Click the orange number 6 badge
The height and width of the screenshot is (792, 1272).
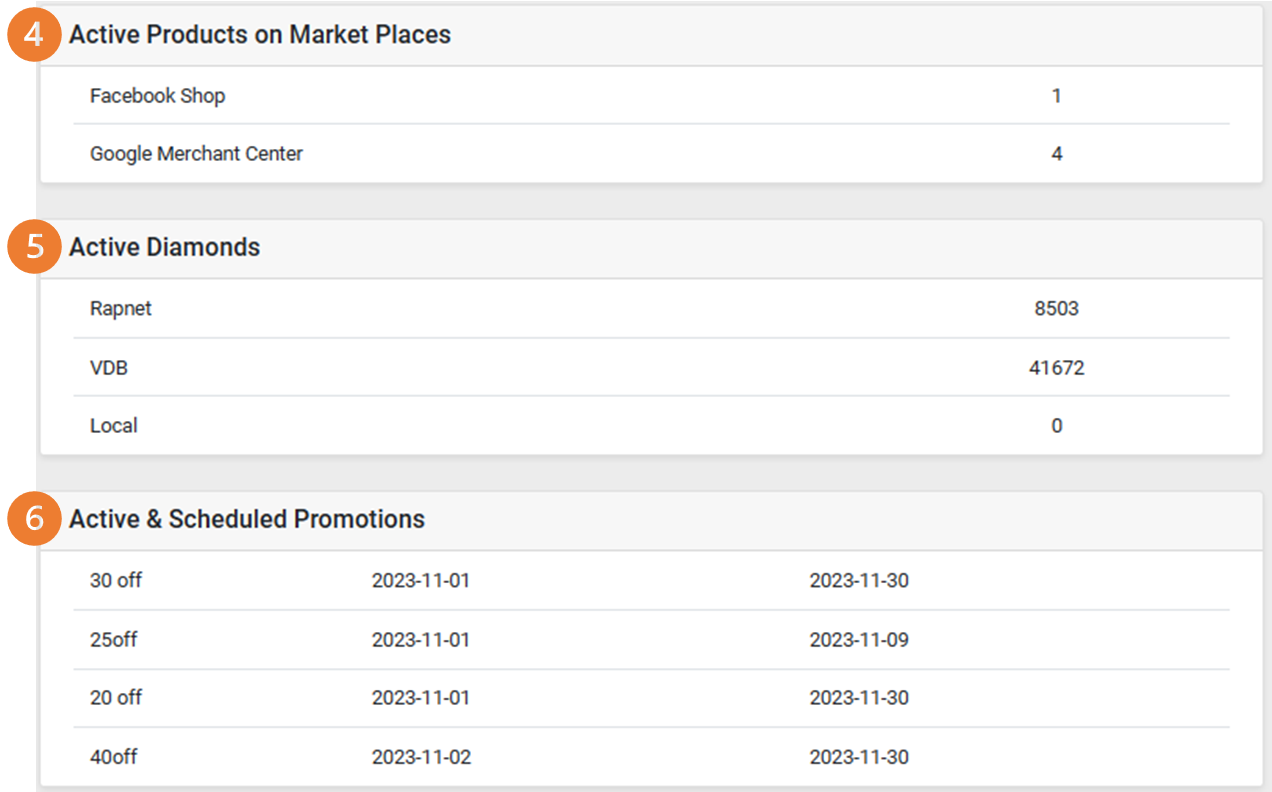click(x=35, y=519)
